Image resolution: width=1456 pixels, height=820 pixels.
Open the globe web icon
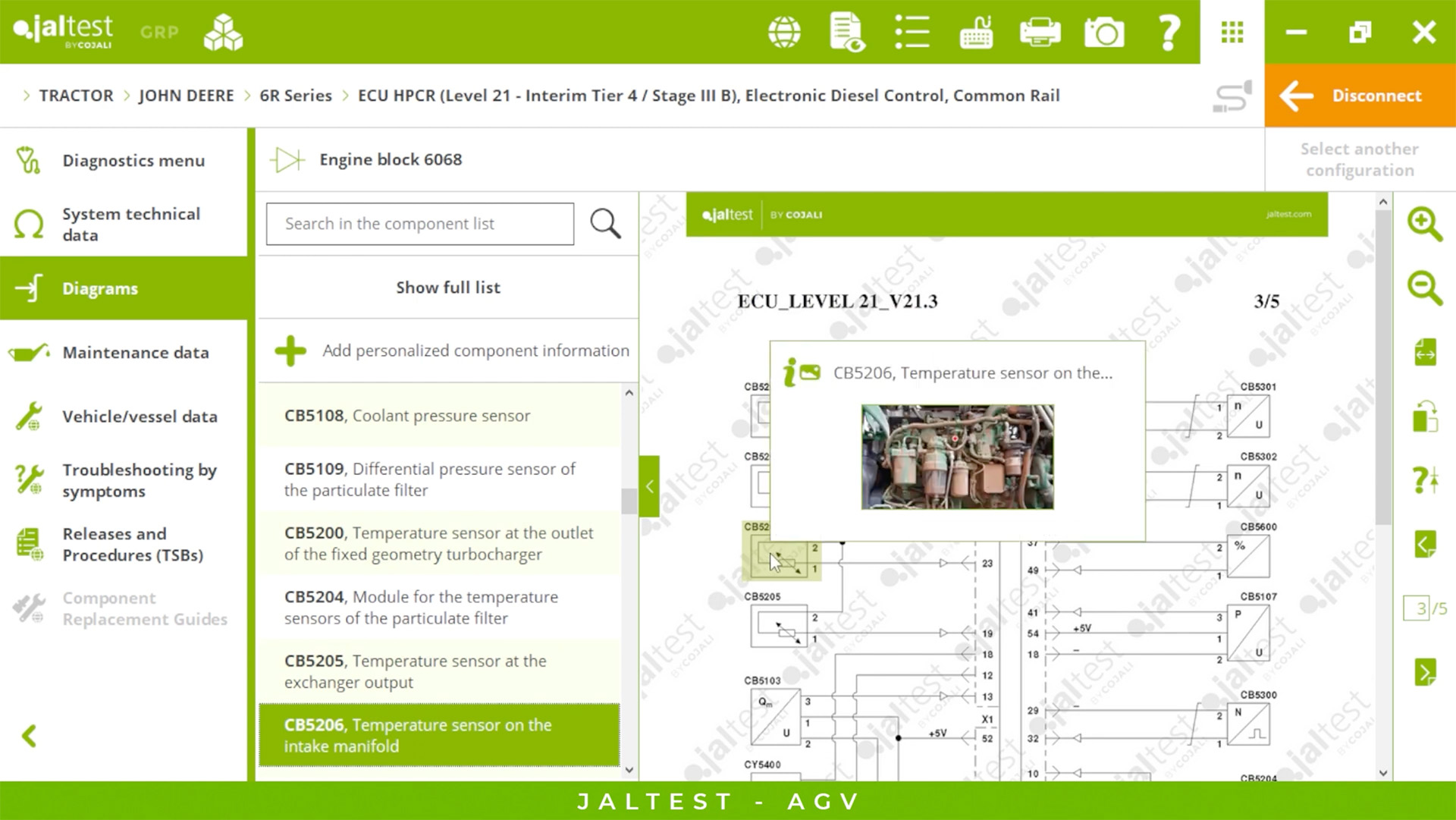[784, 33]
